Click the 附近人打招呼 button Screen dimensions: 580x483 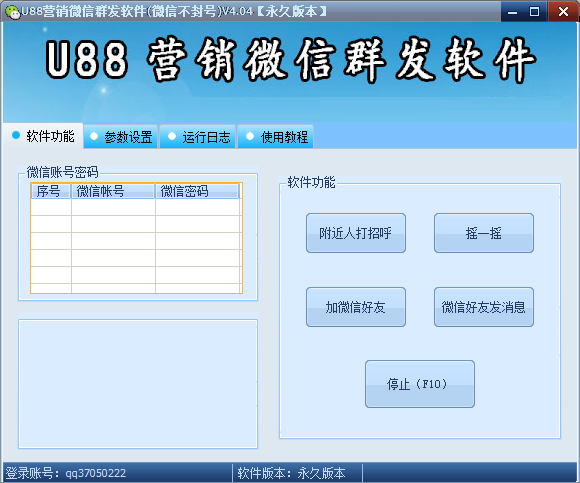pyautogui.click(x=356, y=233)
